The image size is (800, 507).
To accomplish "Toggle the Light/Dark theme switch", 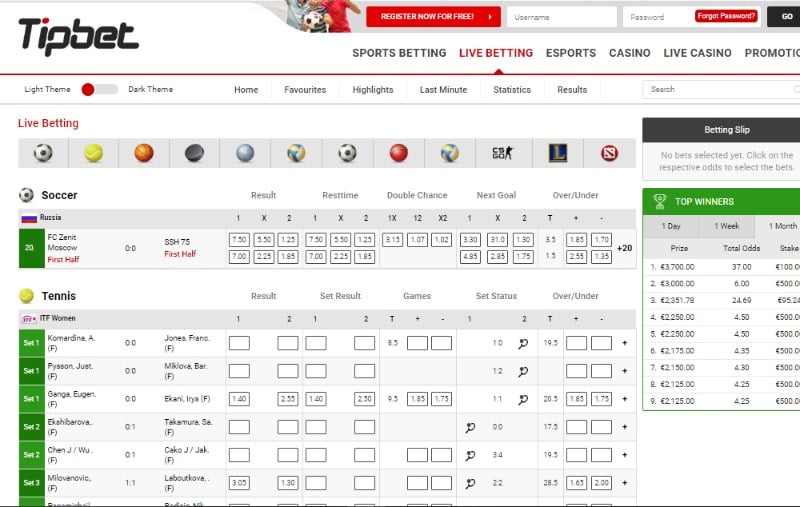I will [x=99, y=89].
